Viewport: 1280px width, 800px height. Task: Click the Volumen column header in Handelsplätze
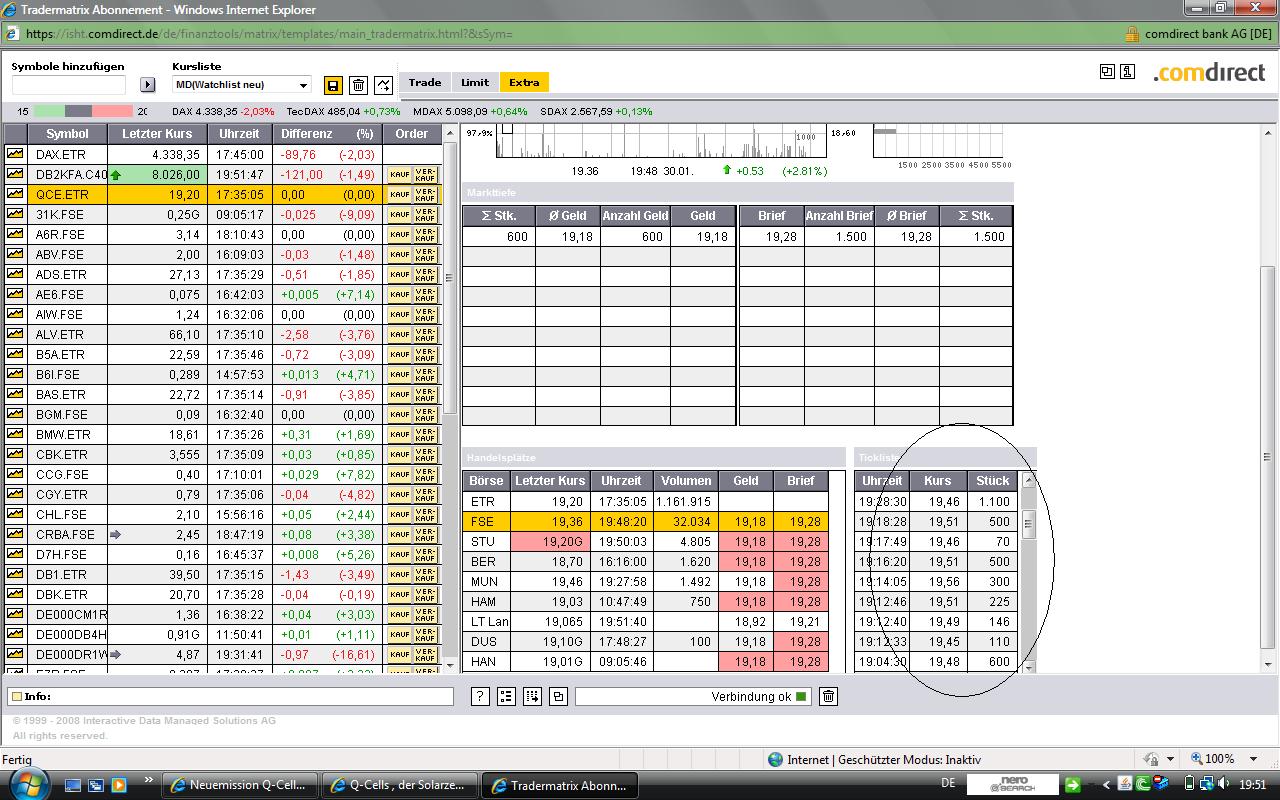[686, 481]
